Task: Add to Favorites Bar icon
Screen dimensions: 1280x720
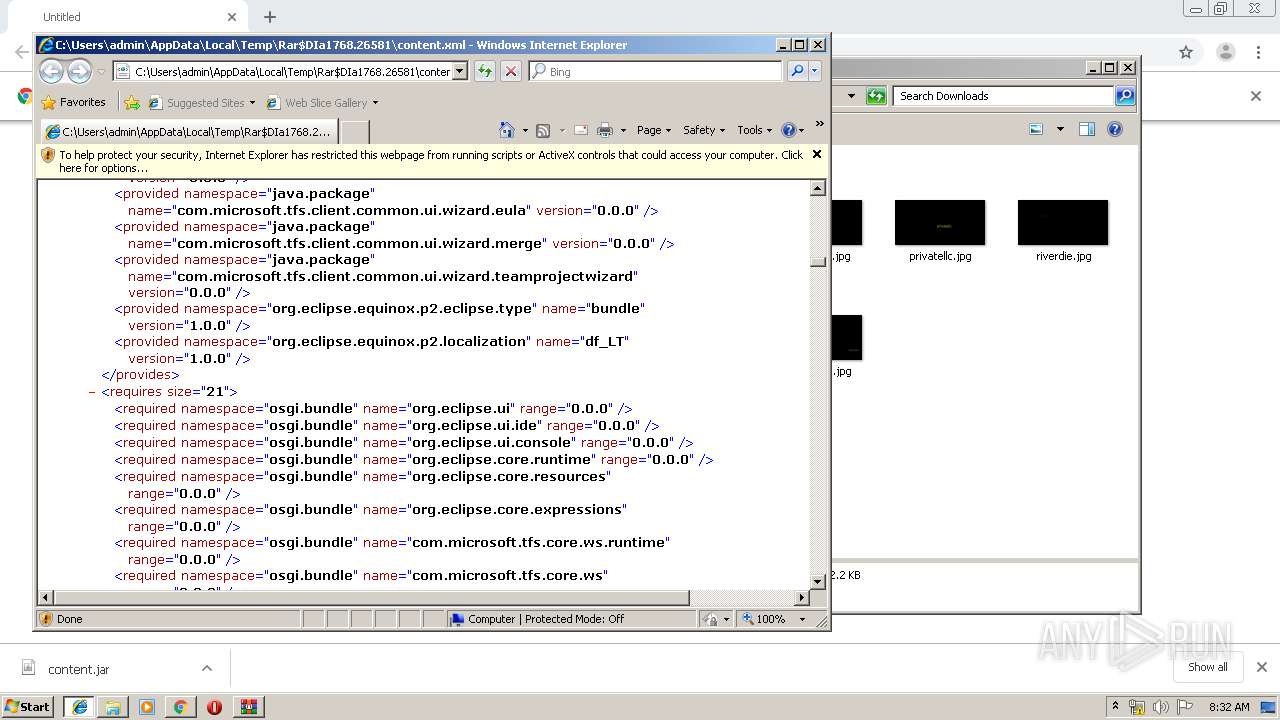Action: click(132, 102)
